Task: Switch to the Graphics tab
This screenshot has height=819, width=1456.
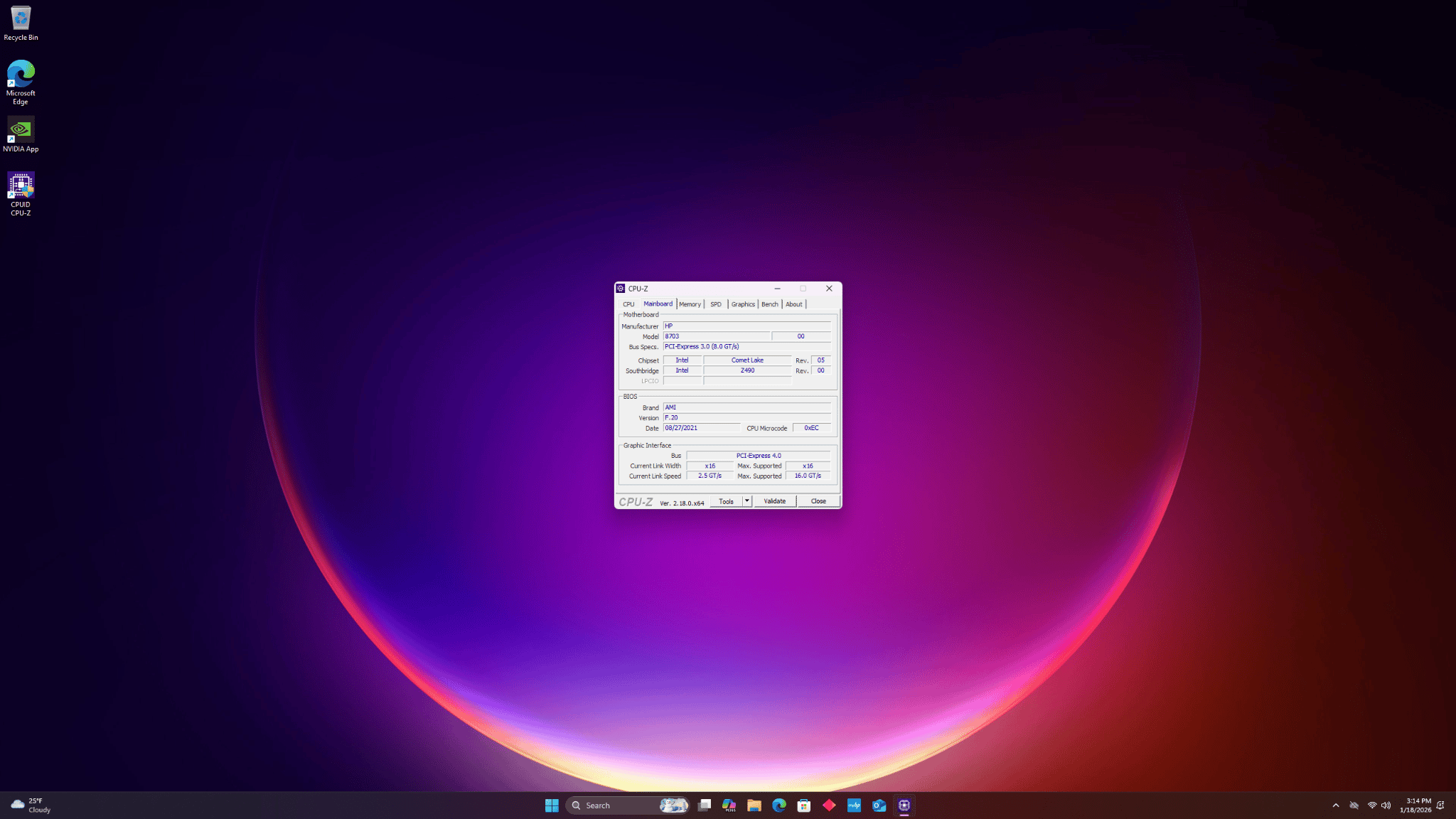Action: tap(743, 304)
